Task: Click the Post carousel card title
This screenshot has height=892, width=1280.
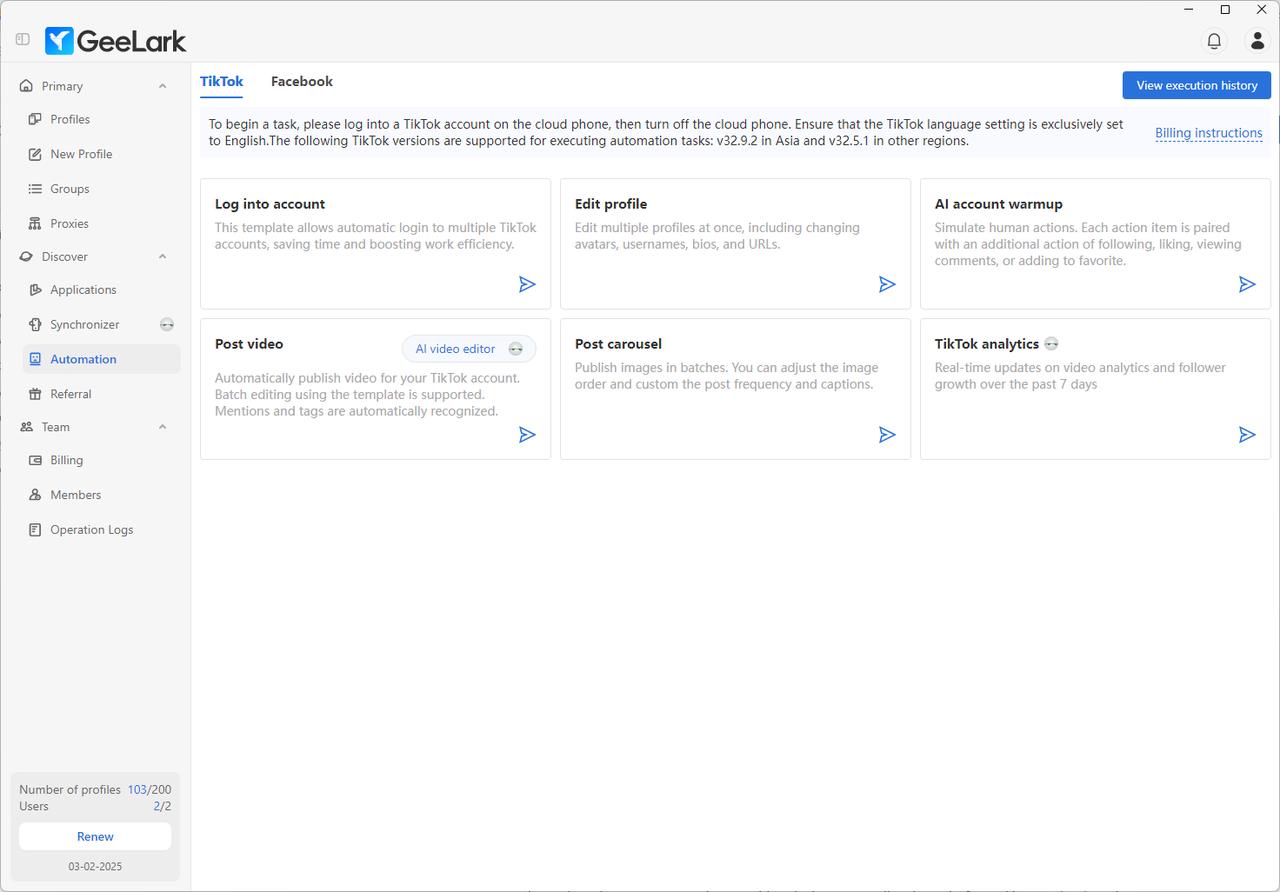Action: click(x=618, y=344)
